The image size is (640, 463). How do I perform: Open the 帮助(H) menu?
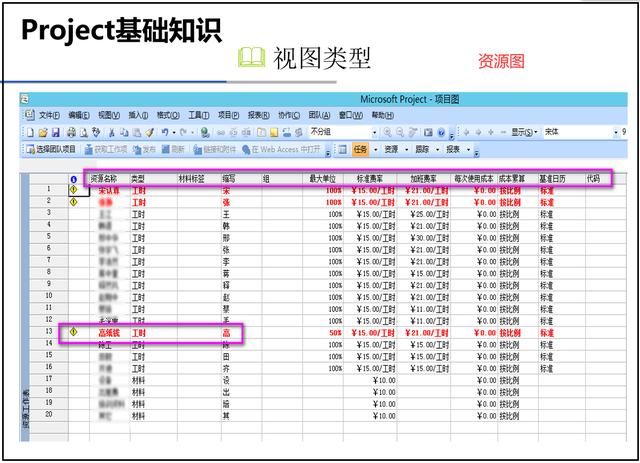[382, 116]
